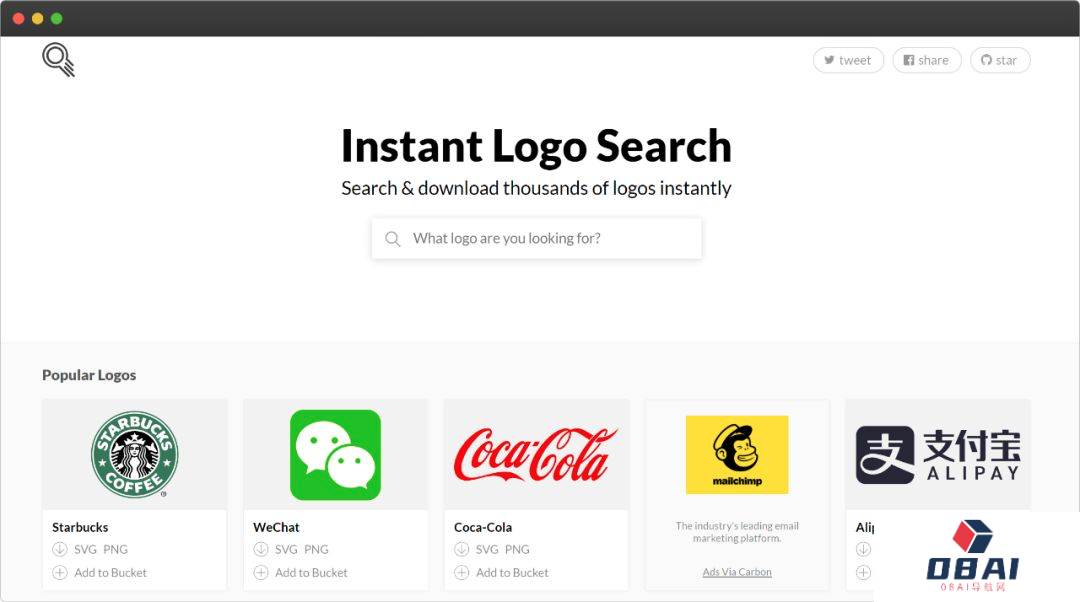Screen dimensions: 1080x602
Task: Share the page on Facebook
Action: click(926, 60)
